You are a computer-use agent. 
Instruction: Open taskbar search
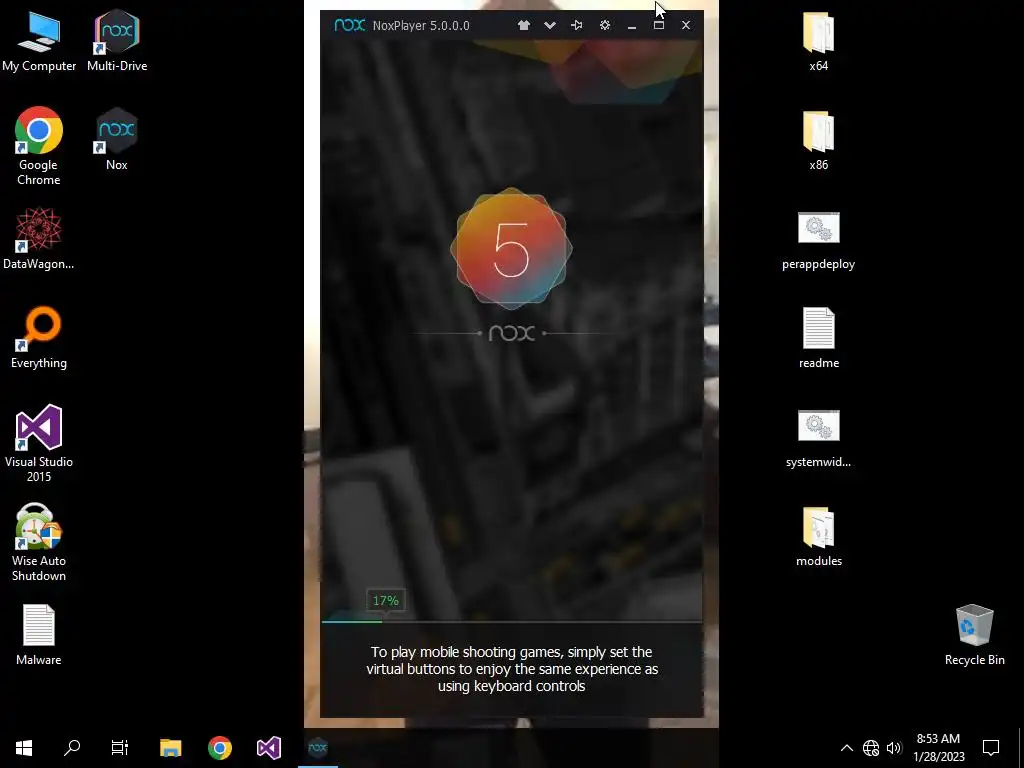pos(72,748)
